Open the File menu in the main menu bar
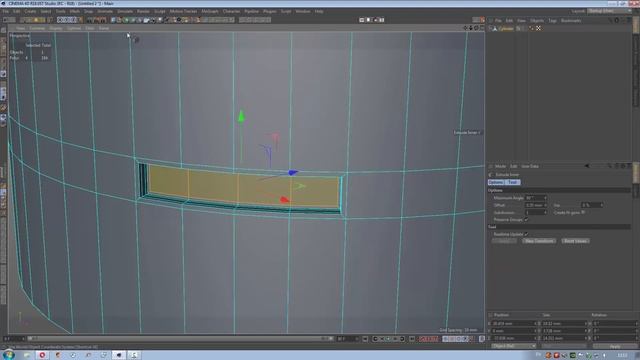This screenshot has height=360, width=640. (5, 11)
